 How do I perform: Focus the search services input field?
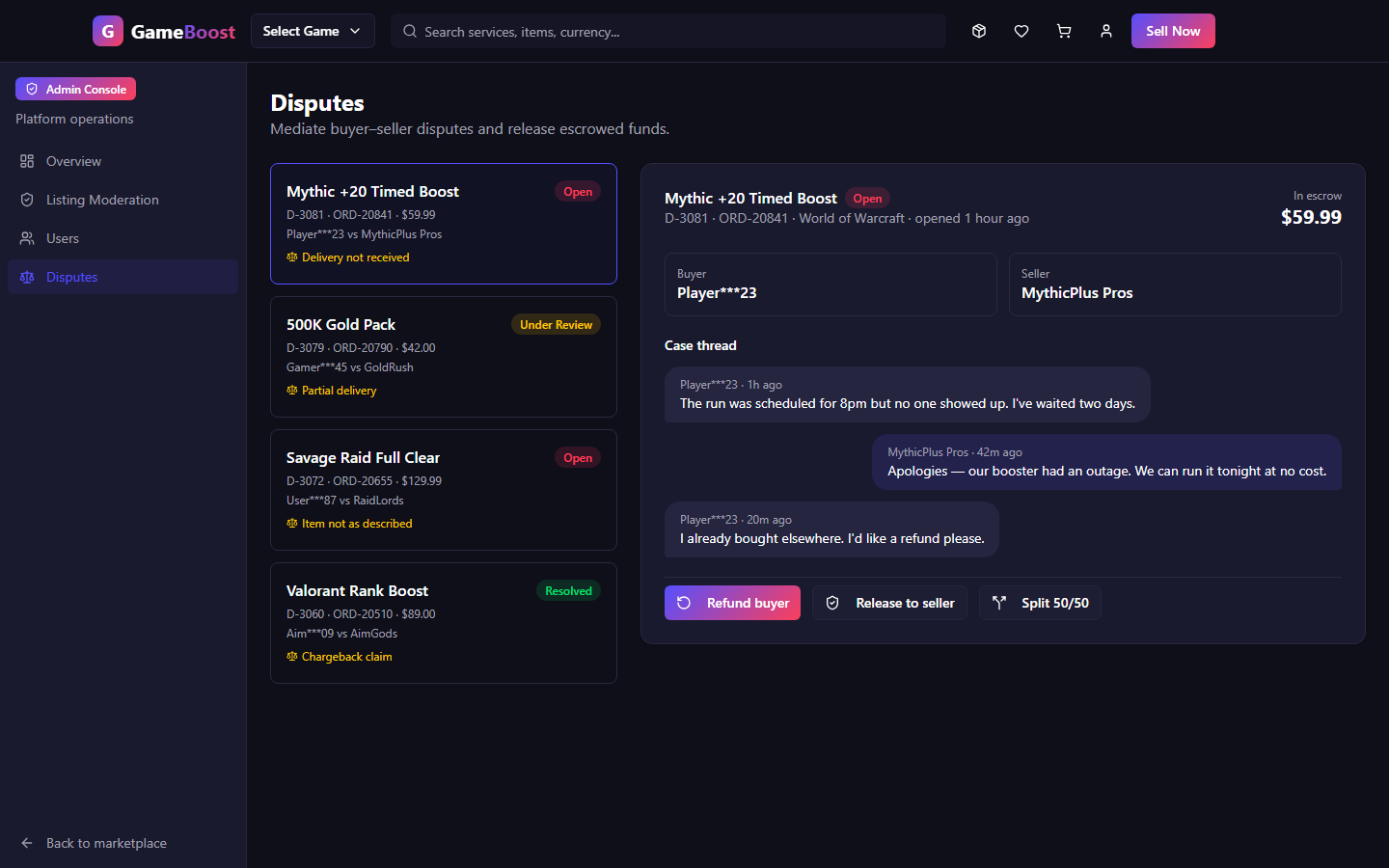(668, 31)
